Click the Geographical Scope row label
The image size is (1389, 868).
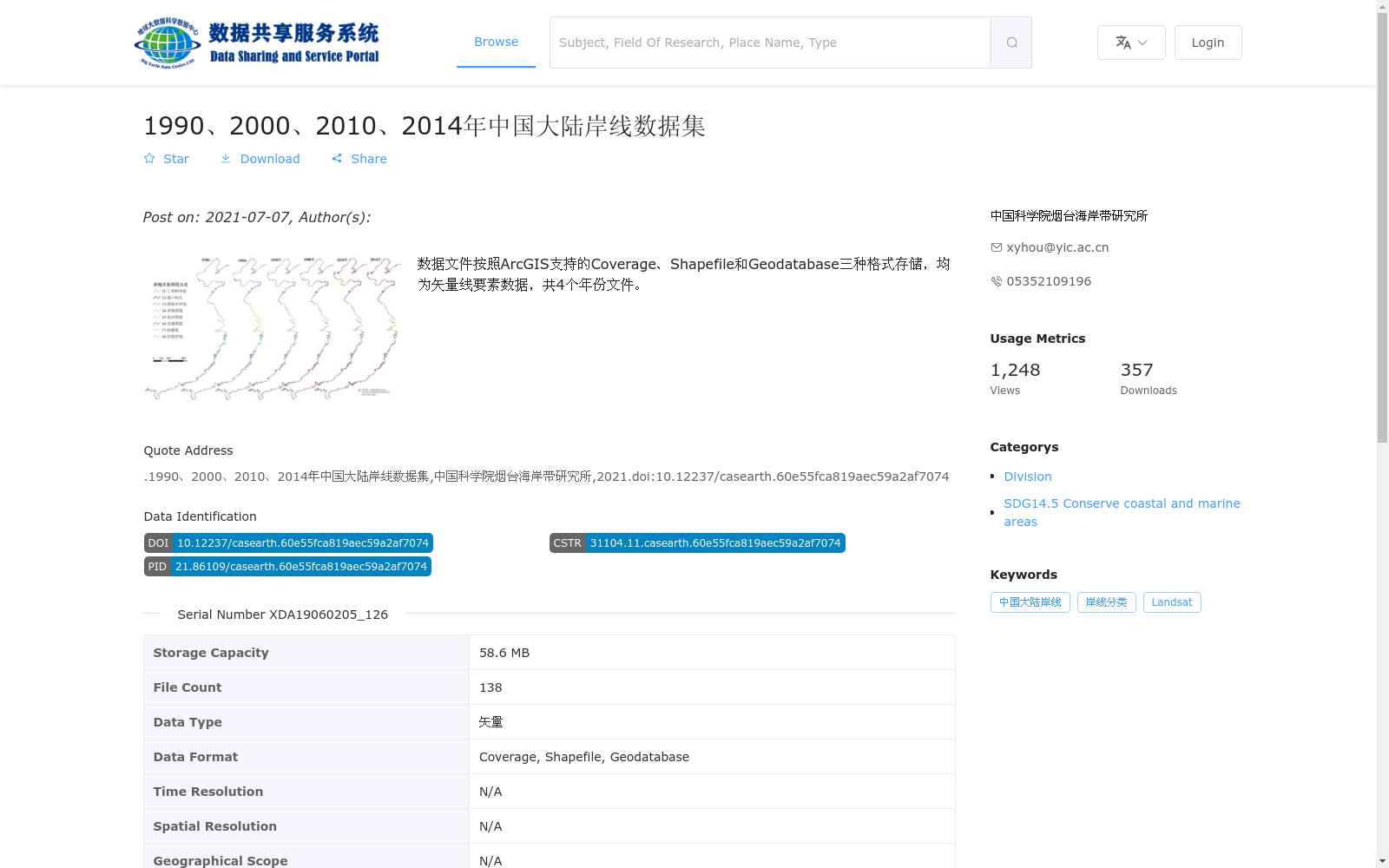[x=221, y=860]
